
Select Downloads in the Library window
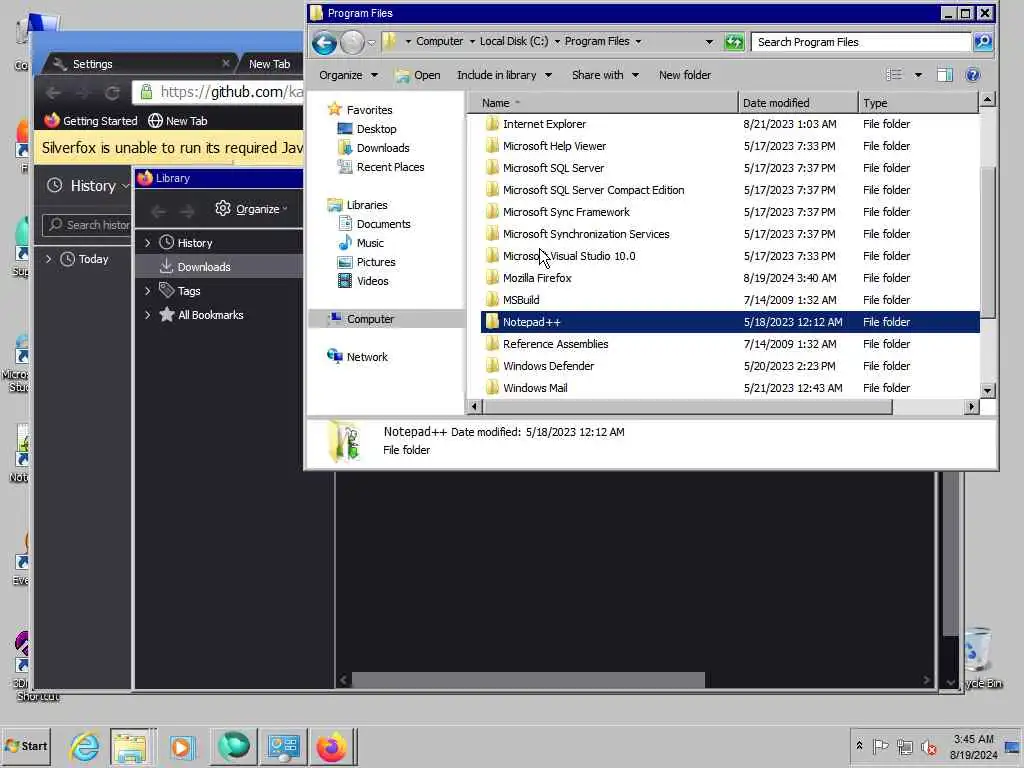click(x=219, y=266)
